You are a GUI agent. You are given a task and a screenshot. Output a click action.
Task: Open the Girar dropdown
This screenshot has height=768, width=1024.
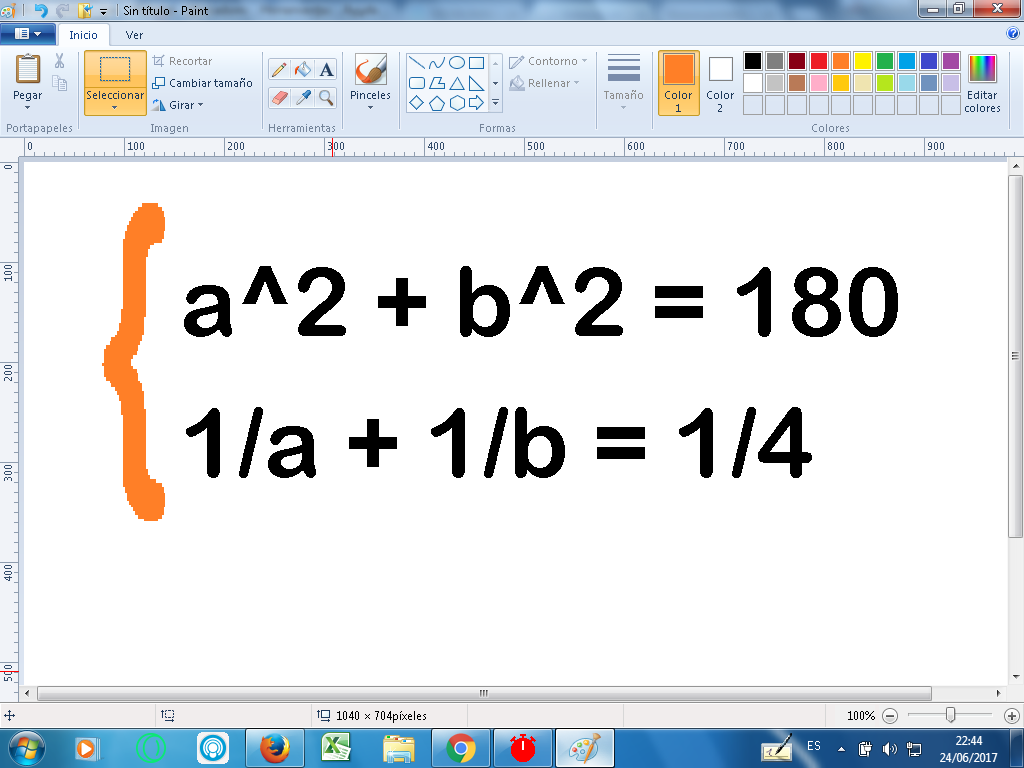coord(180,105)
